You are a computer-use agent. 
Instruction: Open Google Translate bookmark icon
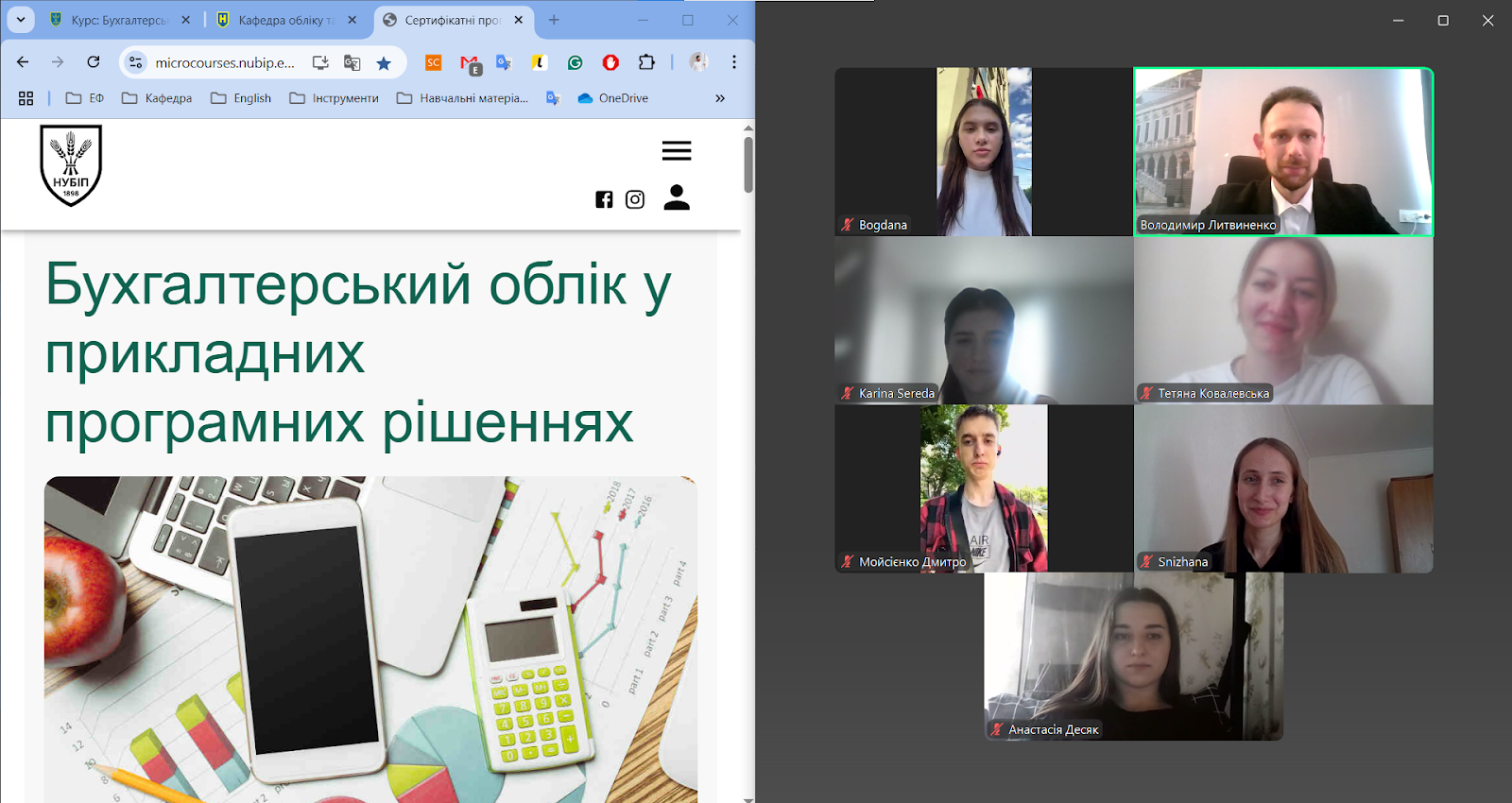553,98
